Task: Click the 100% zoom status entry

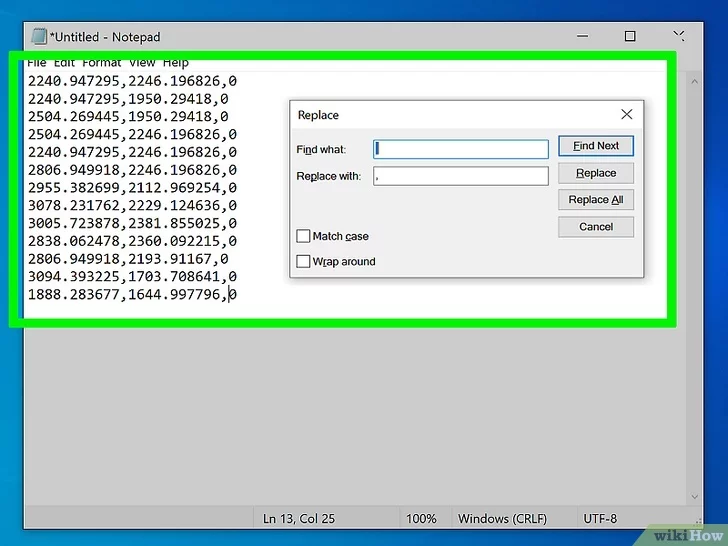Action: tap(421, 518)
